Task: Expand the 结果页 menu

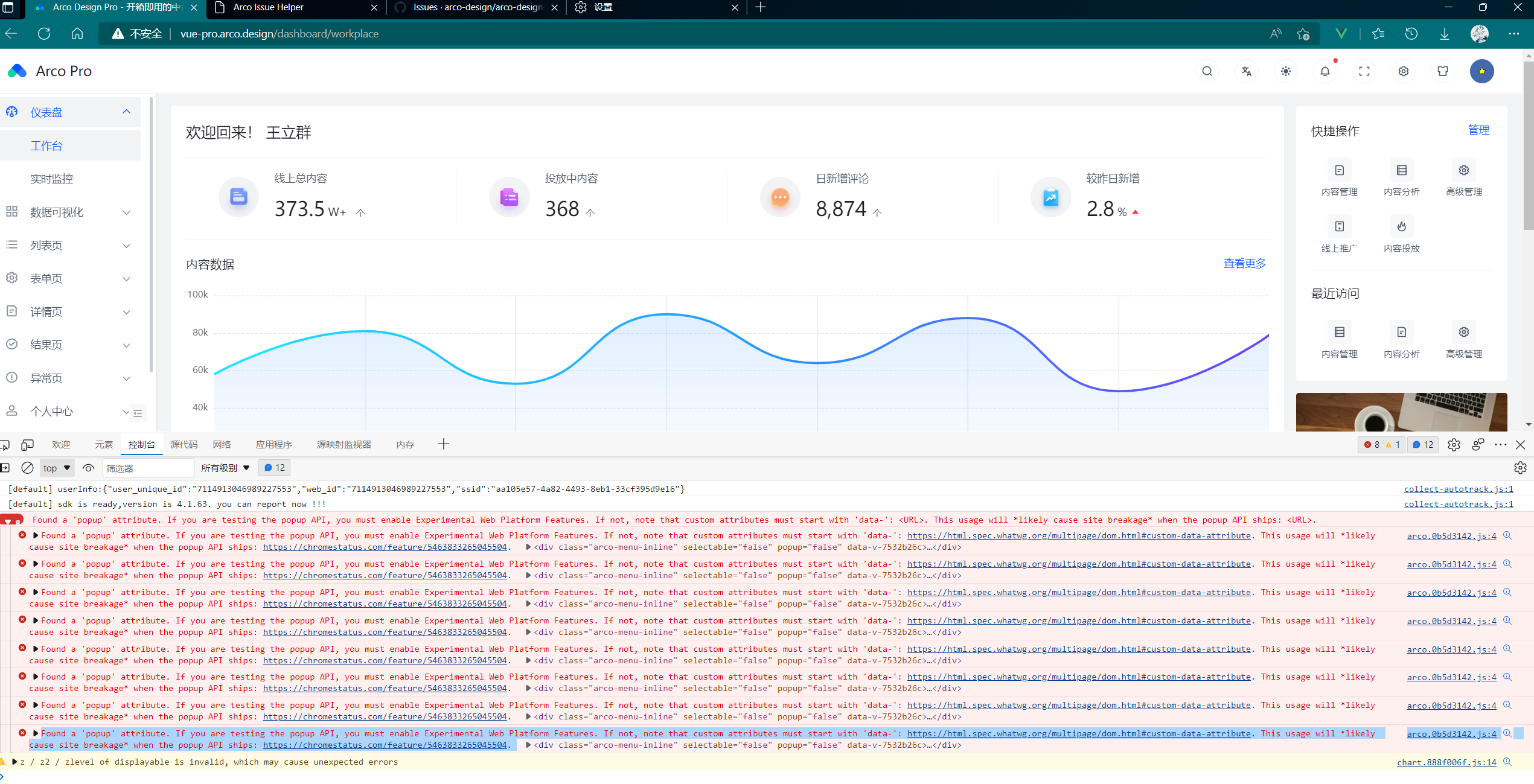Action: coord(71,345)
